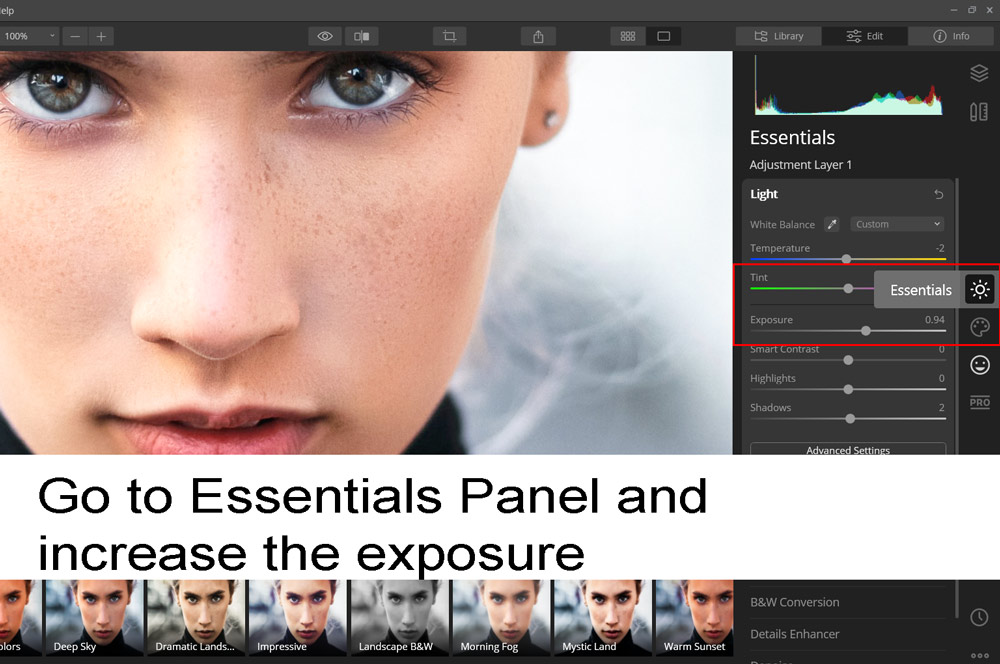Click the Tint slider handle
Image resolution: width=1000 pixels, height=664 pixels.
[x=848, y=288]
